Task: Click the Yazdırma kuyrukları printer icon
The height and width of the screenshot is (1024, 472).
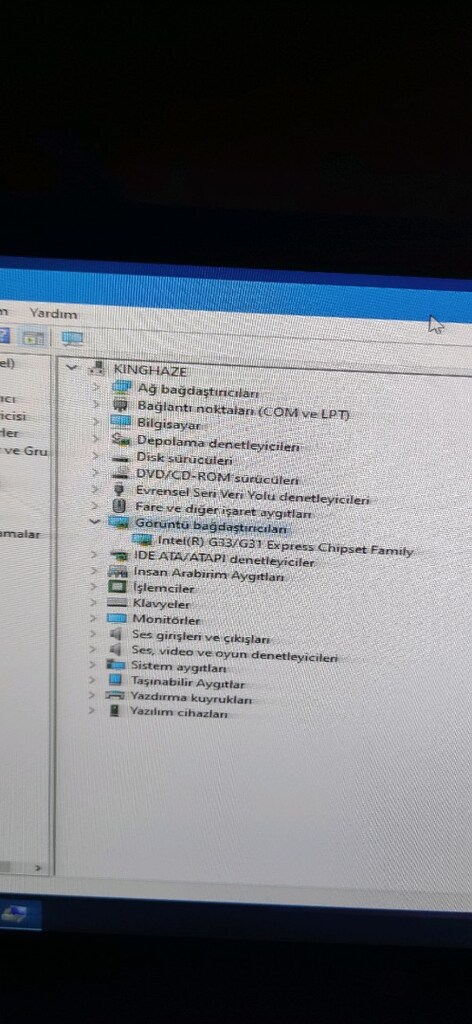Action: 114,695
